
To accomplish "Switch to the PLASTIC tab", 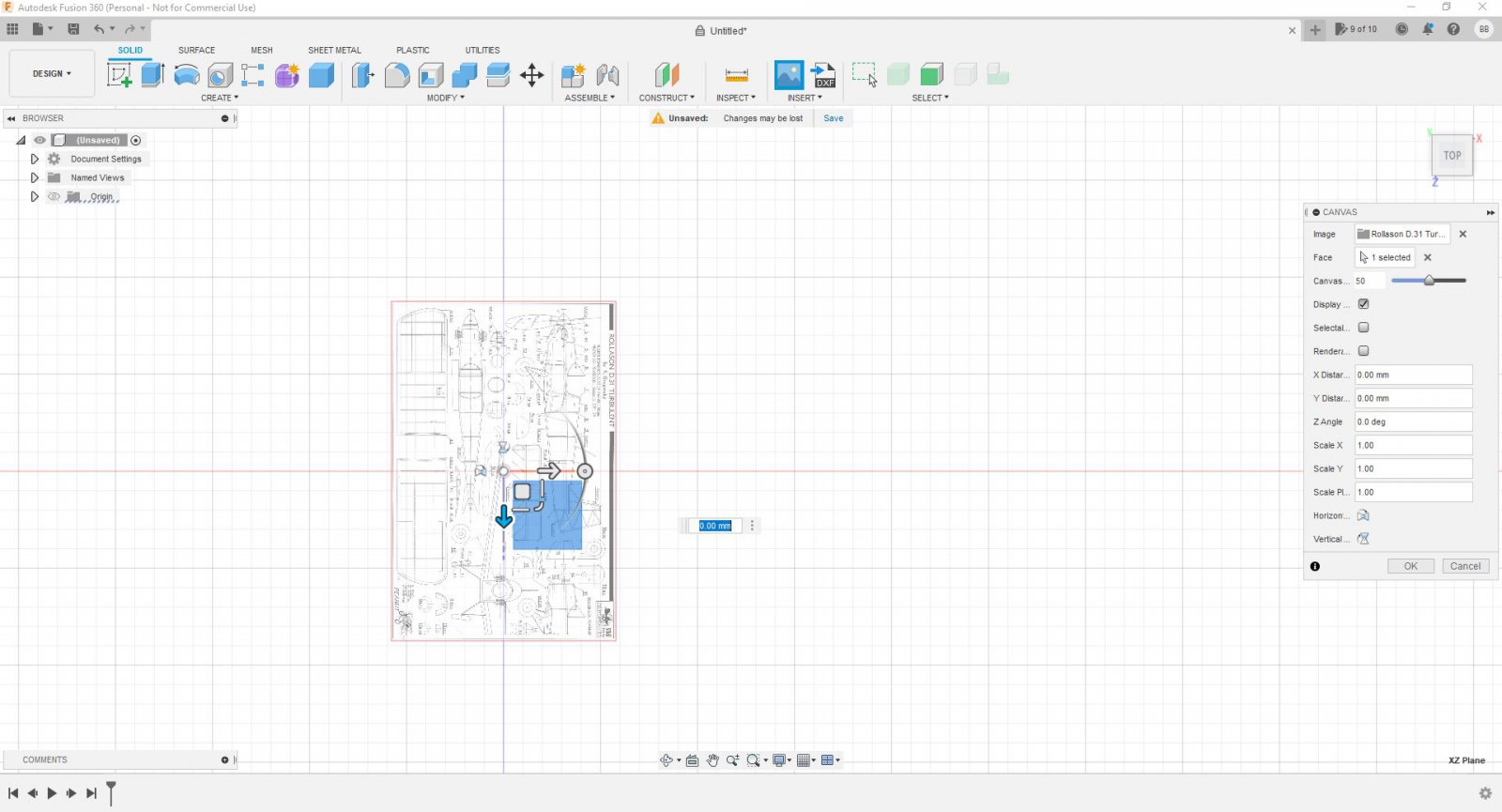I will 413,50.
